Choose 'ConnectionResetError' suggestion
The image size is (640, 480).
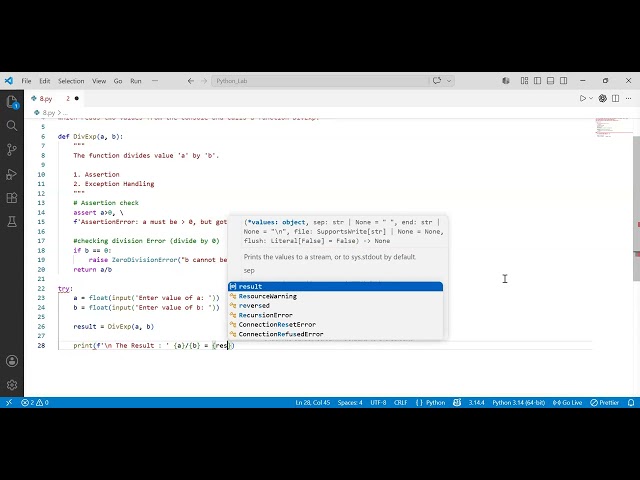336,324
